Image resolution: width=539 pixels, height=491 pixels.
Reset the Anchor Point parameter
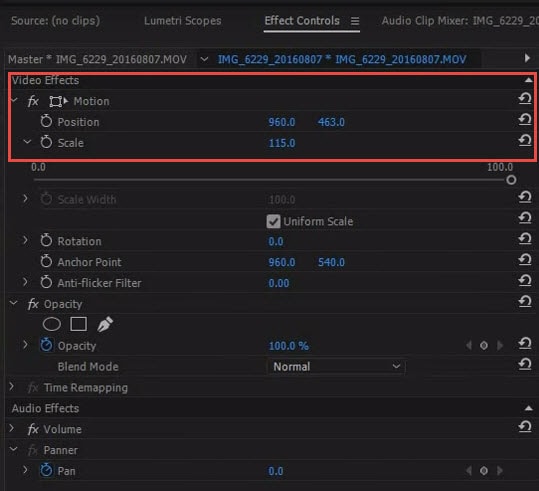pyautogui.click(x=525, y=260)
